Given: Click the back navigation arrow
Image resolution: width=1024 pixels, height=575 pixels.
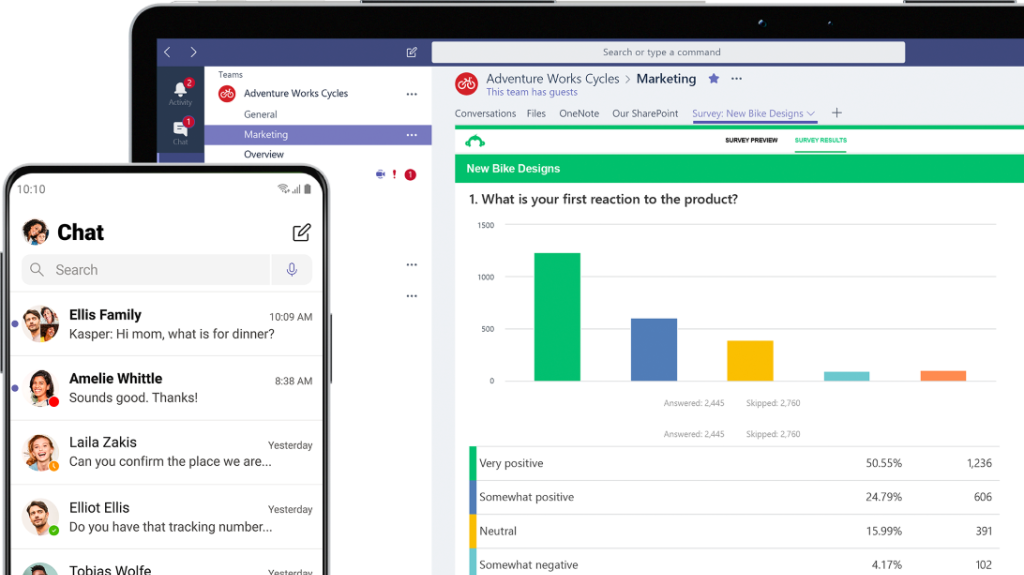Looking at the screenshot, I should 167,52.
